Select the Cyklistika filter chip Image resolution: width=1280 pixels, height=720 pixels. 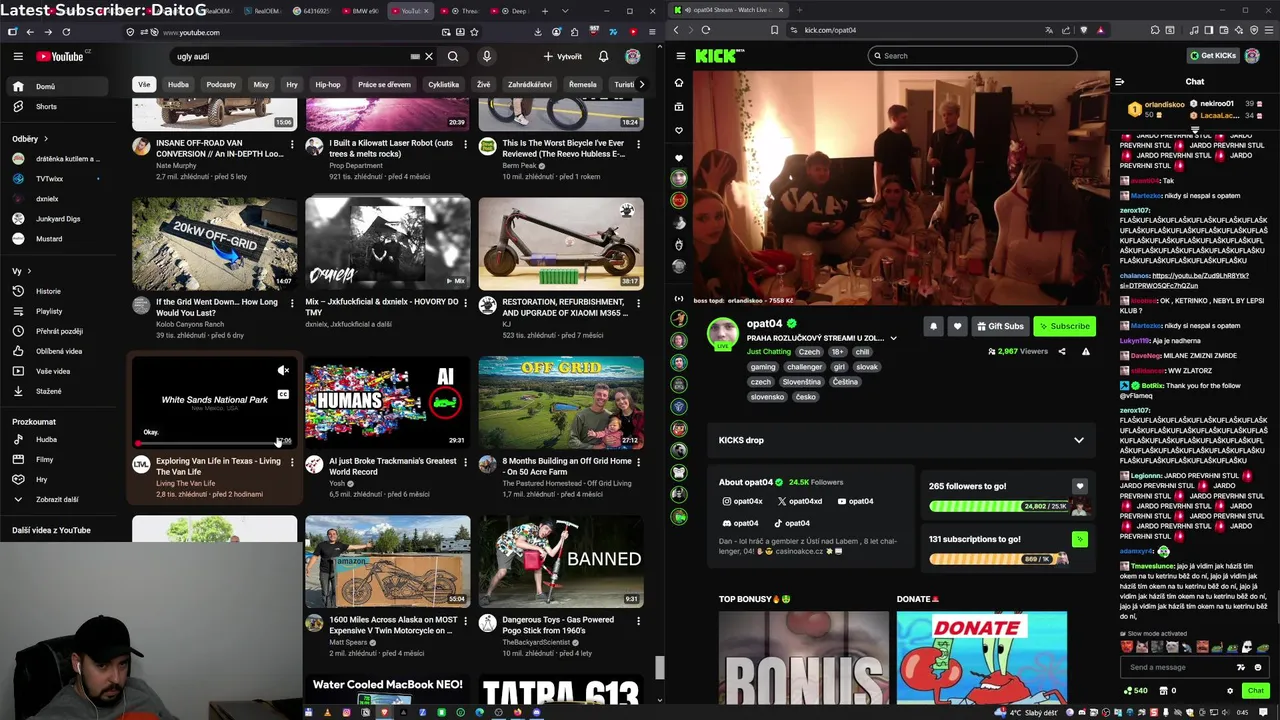(x=443, y=85)
